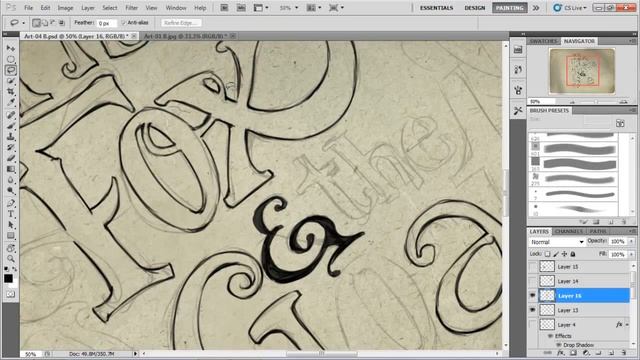Hide Layer 13 with eye icon
Image resolution: width=640 pixels, height=360 pixels.
533,310
